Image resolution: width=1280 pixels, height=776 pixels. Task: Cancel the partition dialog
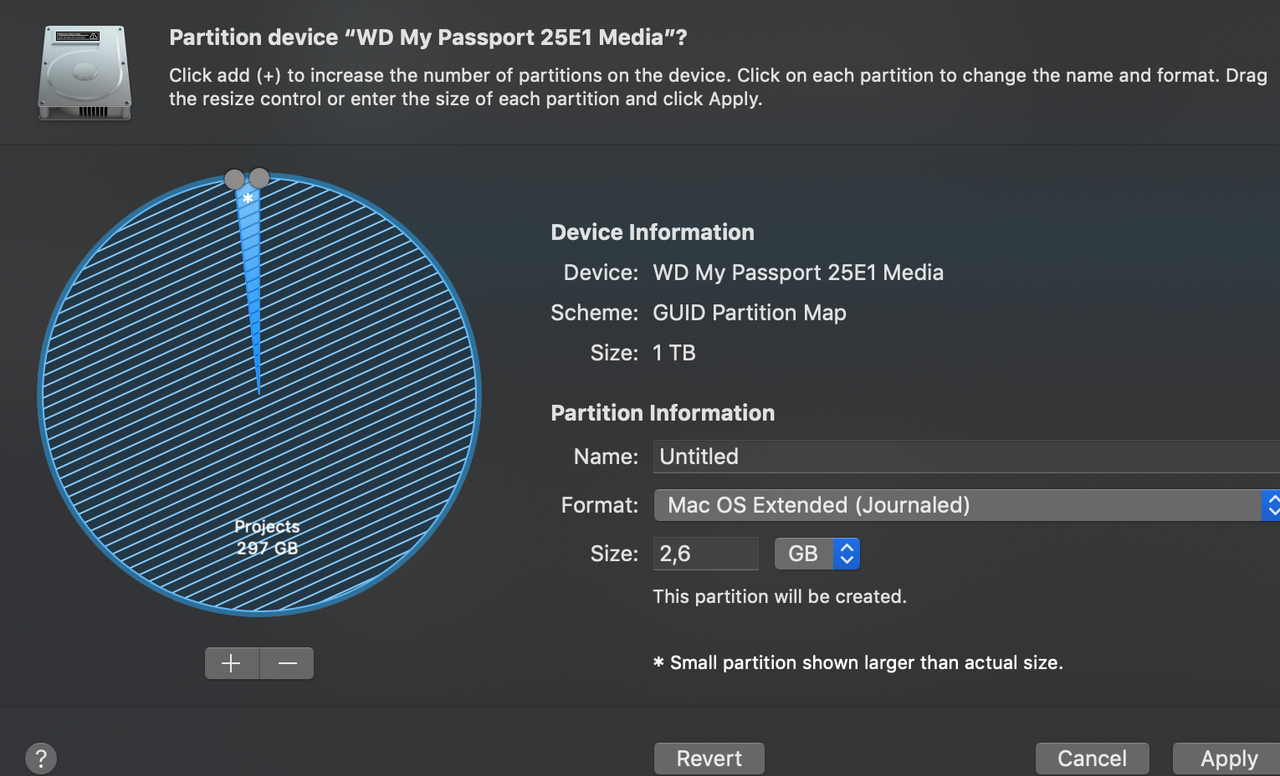click(x=1092, y=759)
